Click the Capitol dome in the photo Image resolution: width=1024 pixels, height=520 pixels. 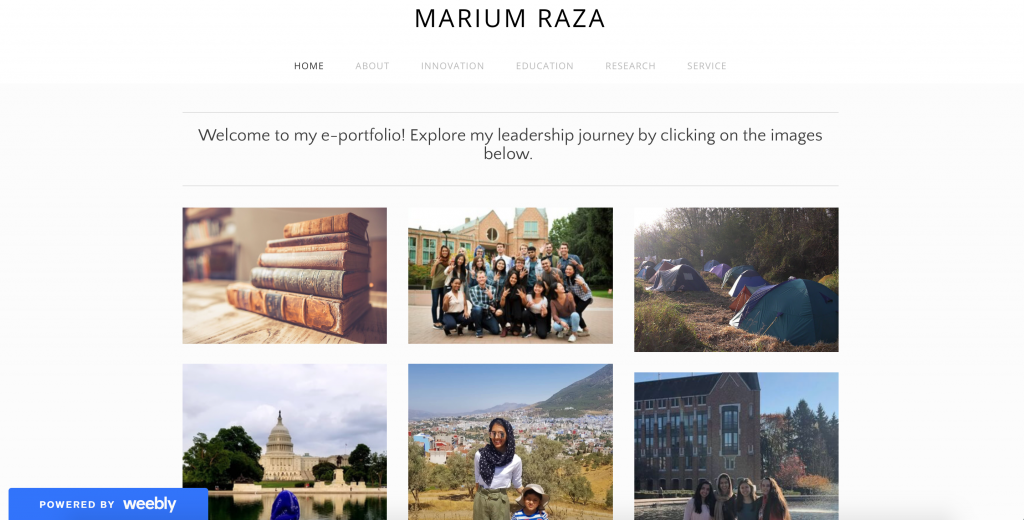click(281, 433)
